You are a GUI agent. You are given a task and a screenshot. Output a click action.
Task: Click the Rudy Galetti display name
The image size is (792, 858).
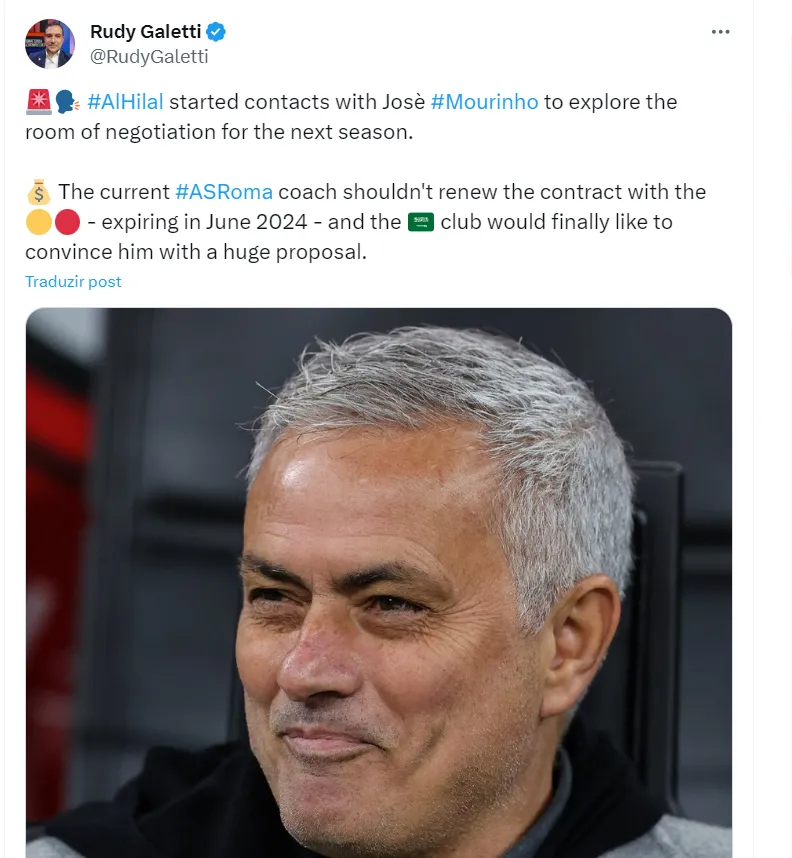(145, 32)
